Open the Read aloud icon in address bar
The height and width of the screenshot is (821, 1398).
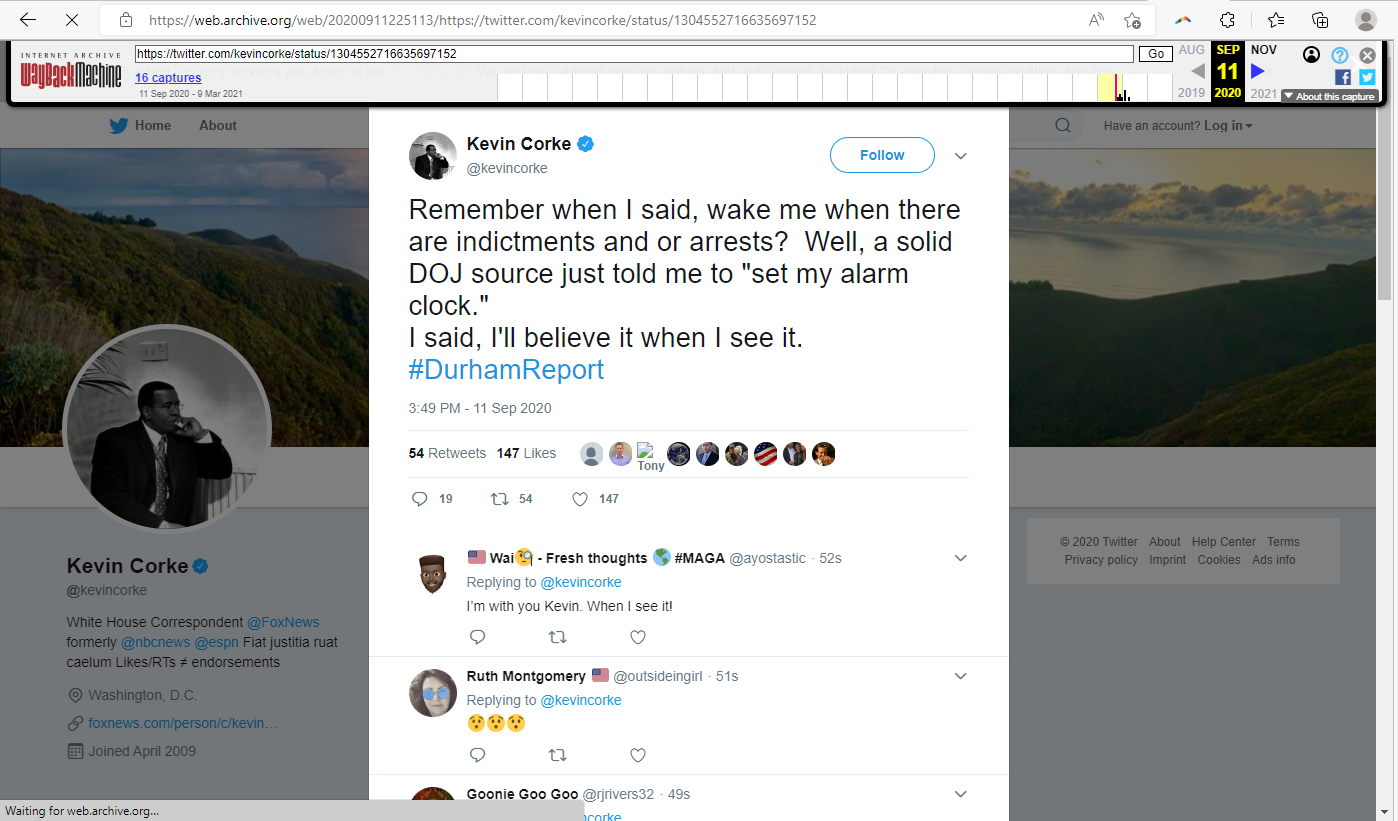click(x=1096, y=20)
